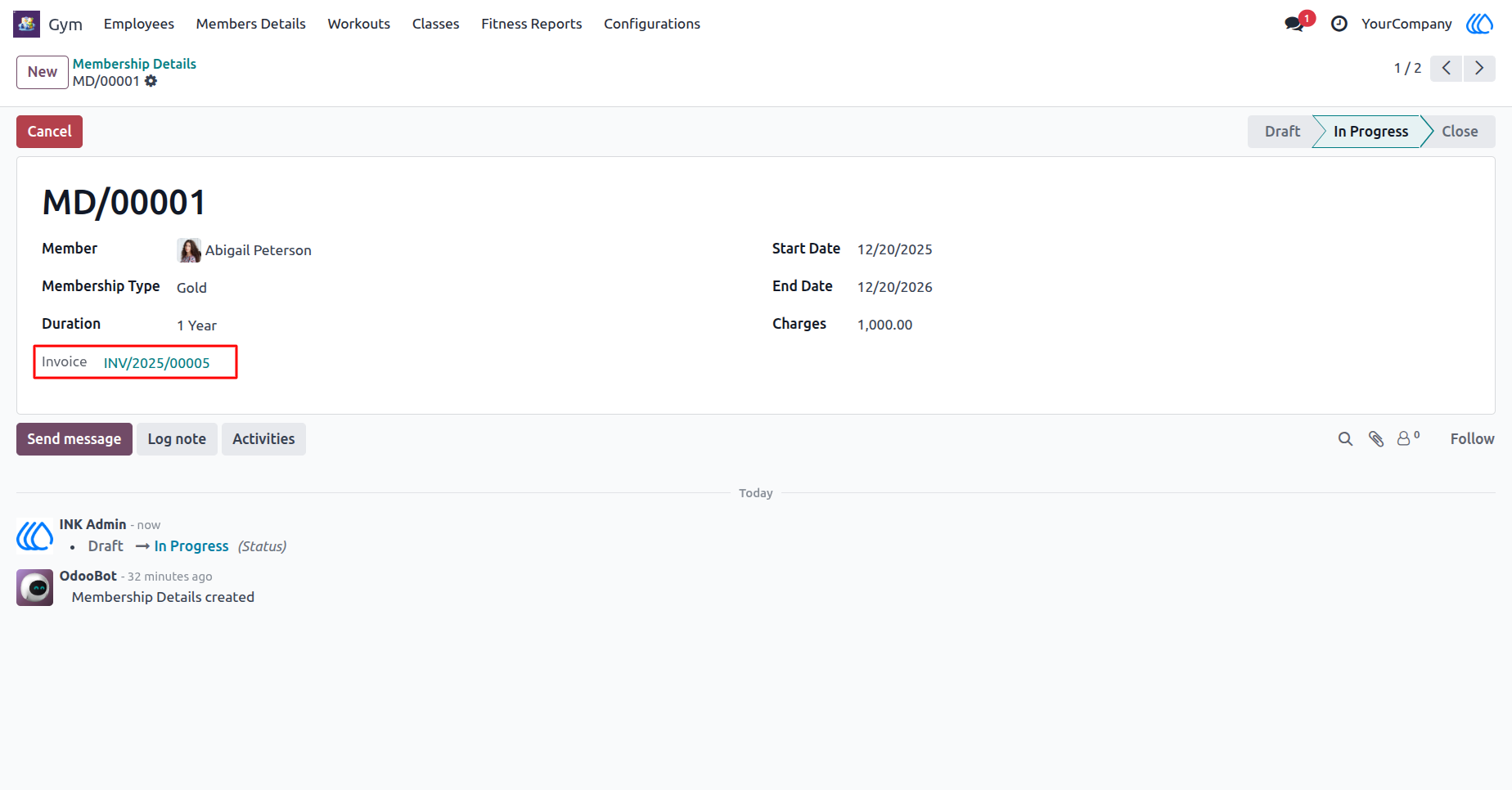
Task: Open the Gym app home icon
Action: point(26,24)
